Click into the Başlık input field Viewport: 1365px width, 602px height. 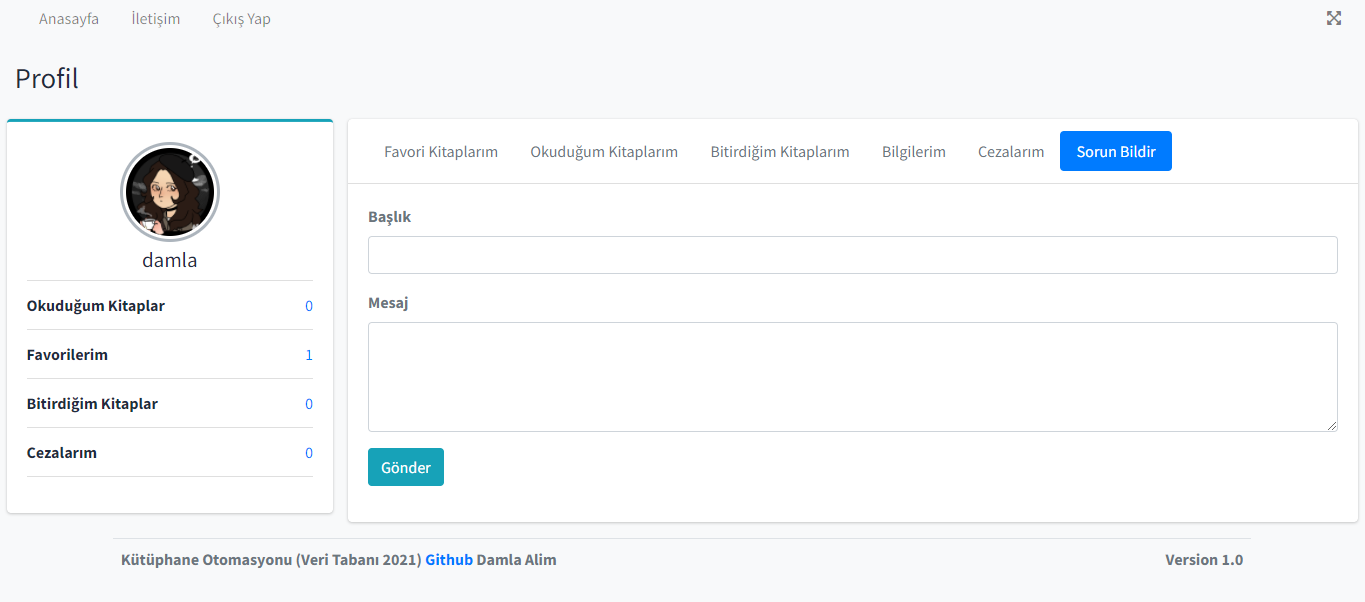(x=852, y=255)
